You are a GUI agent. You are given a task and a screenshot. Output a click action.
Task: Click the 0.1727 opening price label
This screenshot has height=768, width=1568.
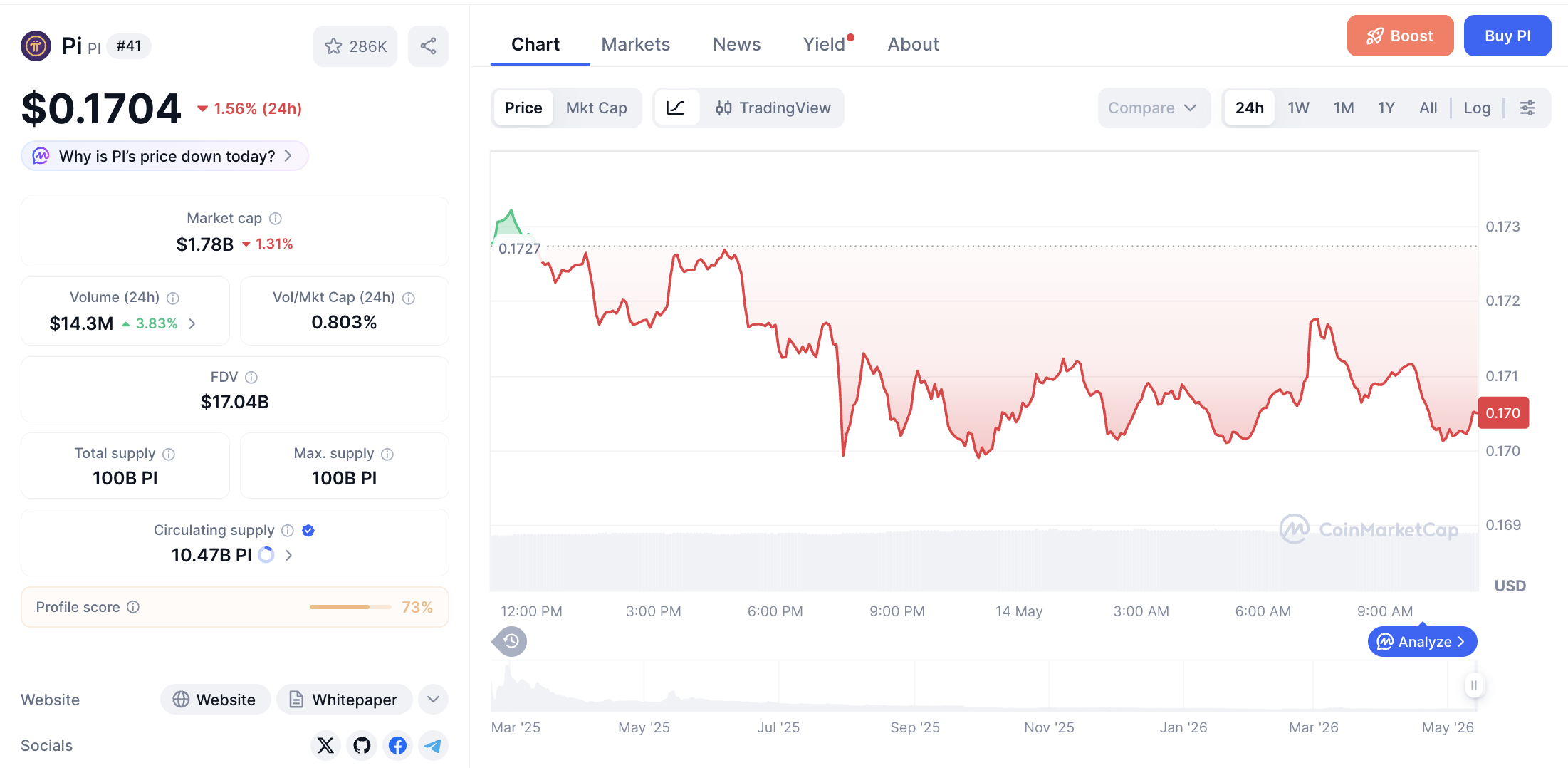click(x=520, y=248)
